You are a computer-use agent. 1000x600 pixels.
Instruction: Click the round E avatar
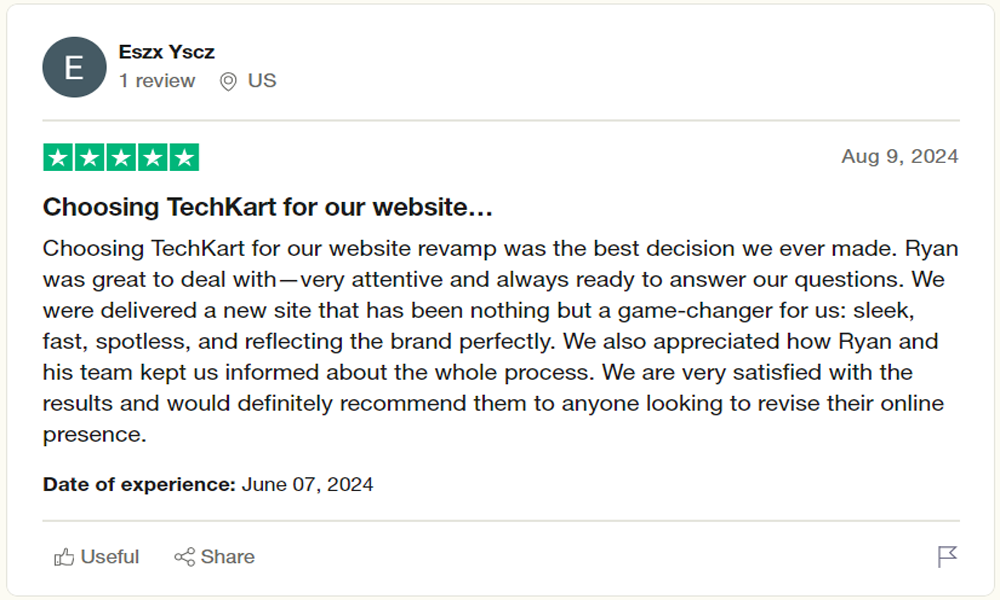click(74, 67)
